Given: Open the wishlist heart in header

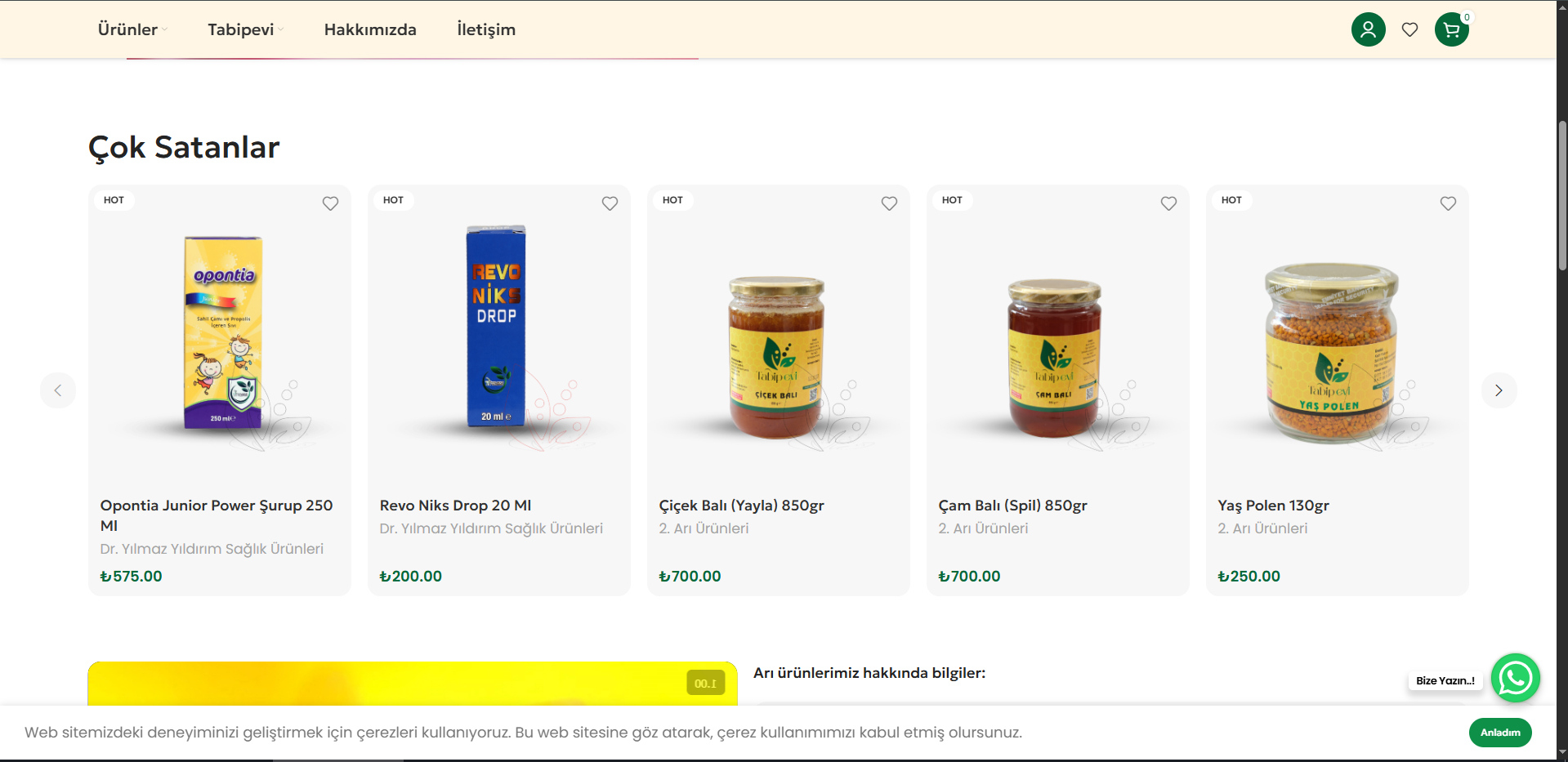Looking at the screenshot, I should click(1409, 29).
